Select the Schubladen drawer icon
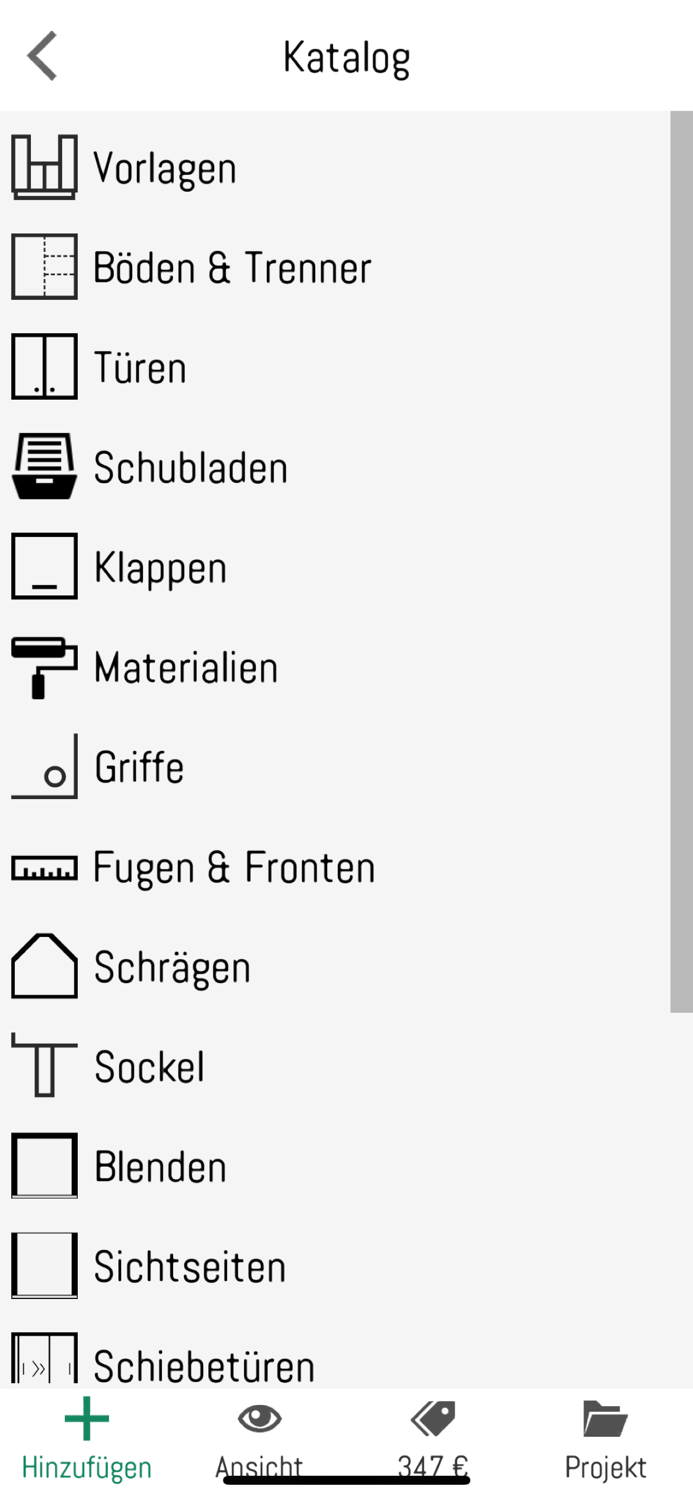Image resolution: width=693 pixels, height=1500 pixels. 44,467
